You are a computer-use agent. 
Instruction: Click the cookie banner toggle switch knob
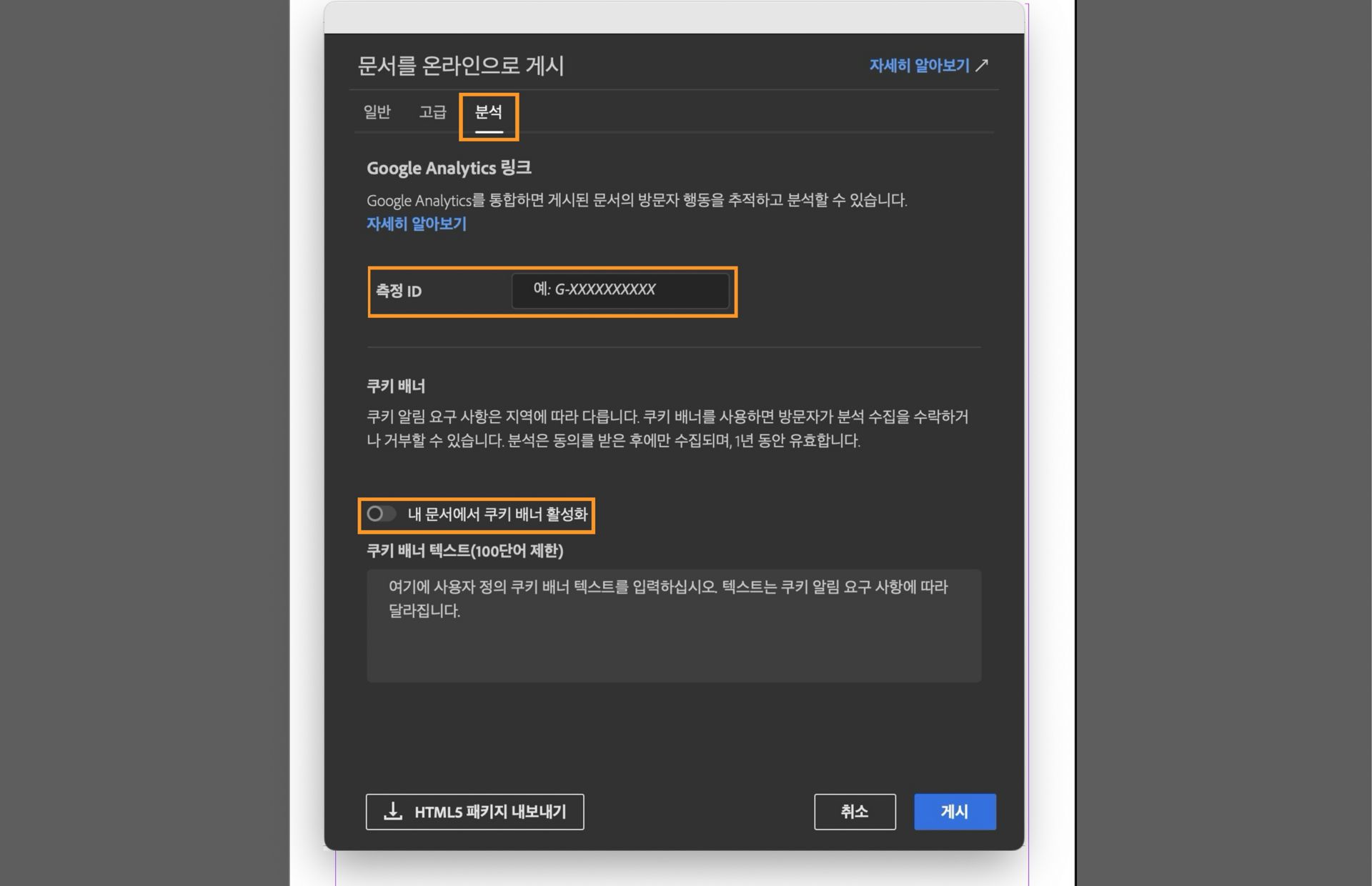tap(375, 514)
